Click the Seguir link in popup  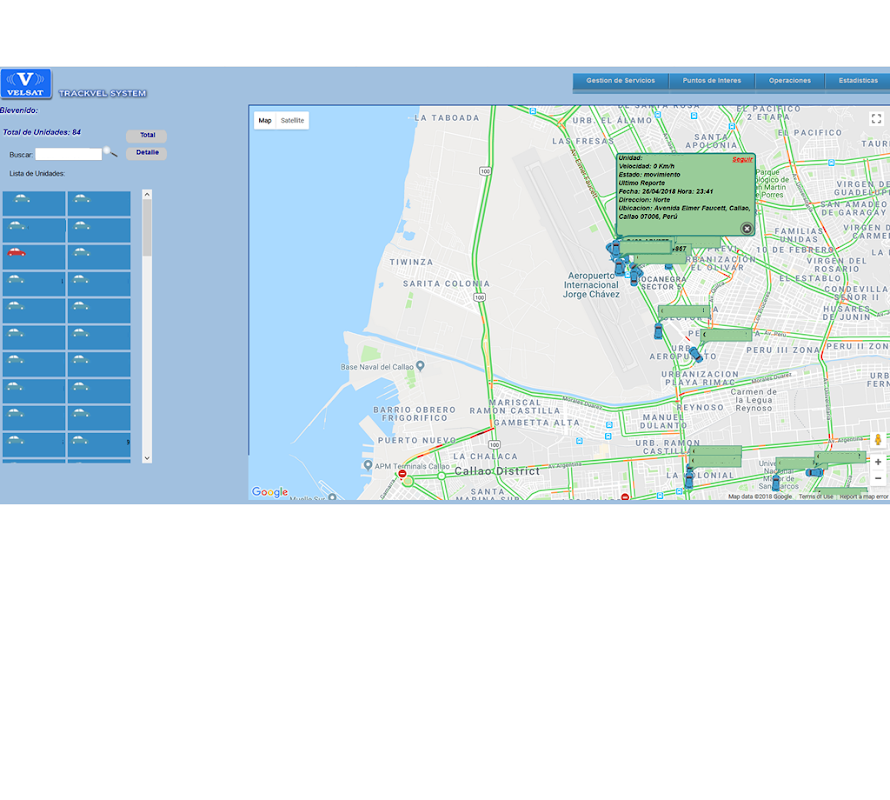tap(741, 159)
